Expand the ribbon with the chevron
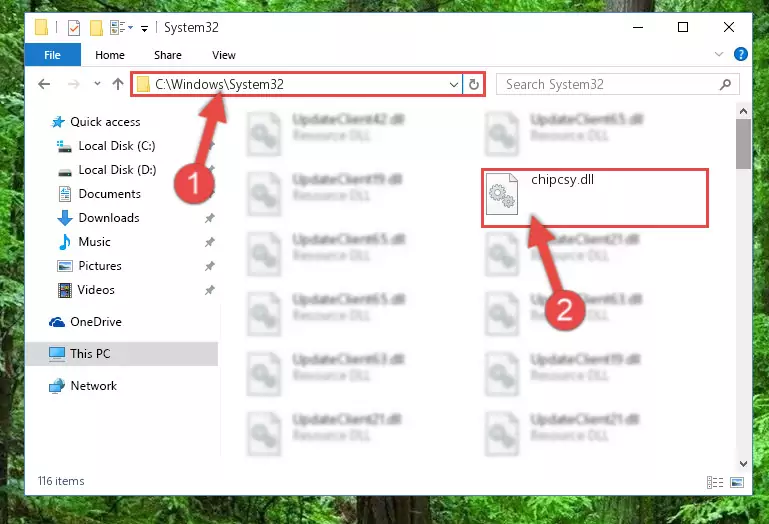769x524 pixels. coord(718,54)
